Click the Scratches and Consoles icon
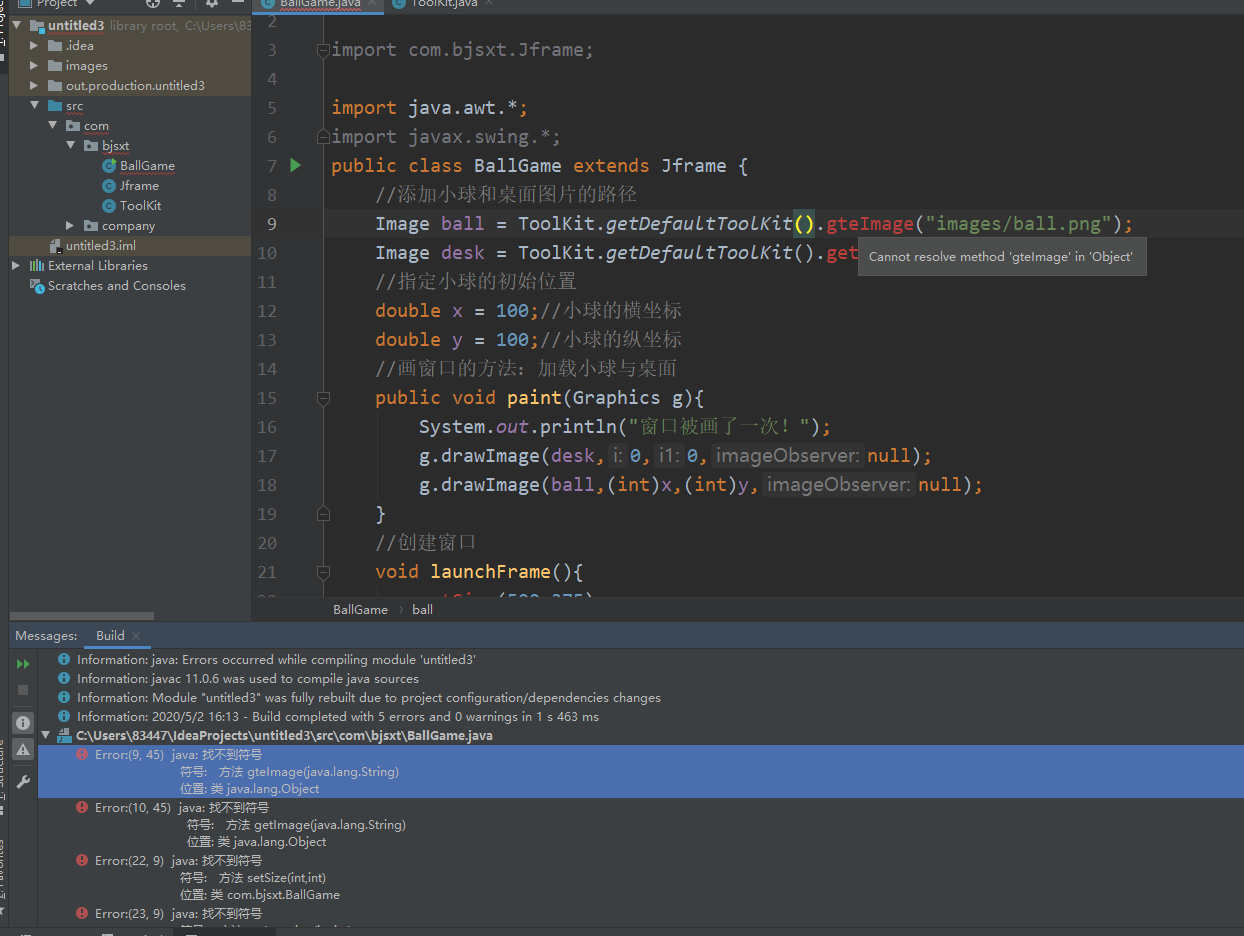Screen dimensions: 1244x936 (x=38, y=286)
